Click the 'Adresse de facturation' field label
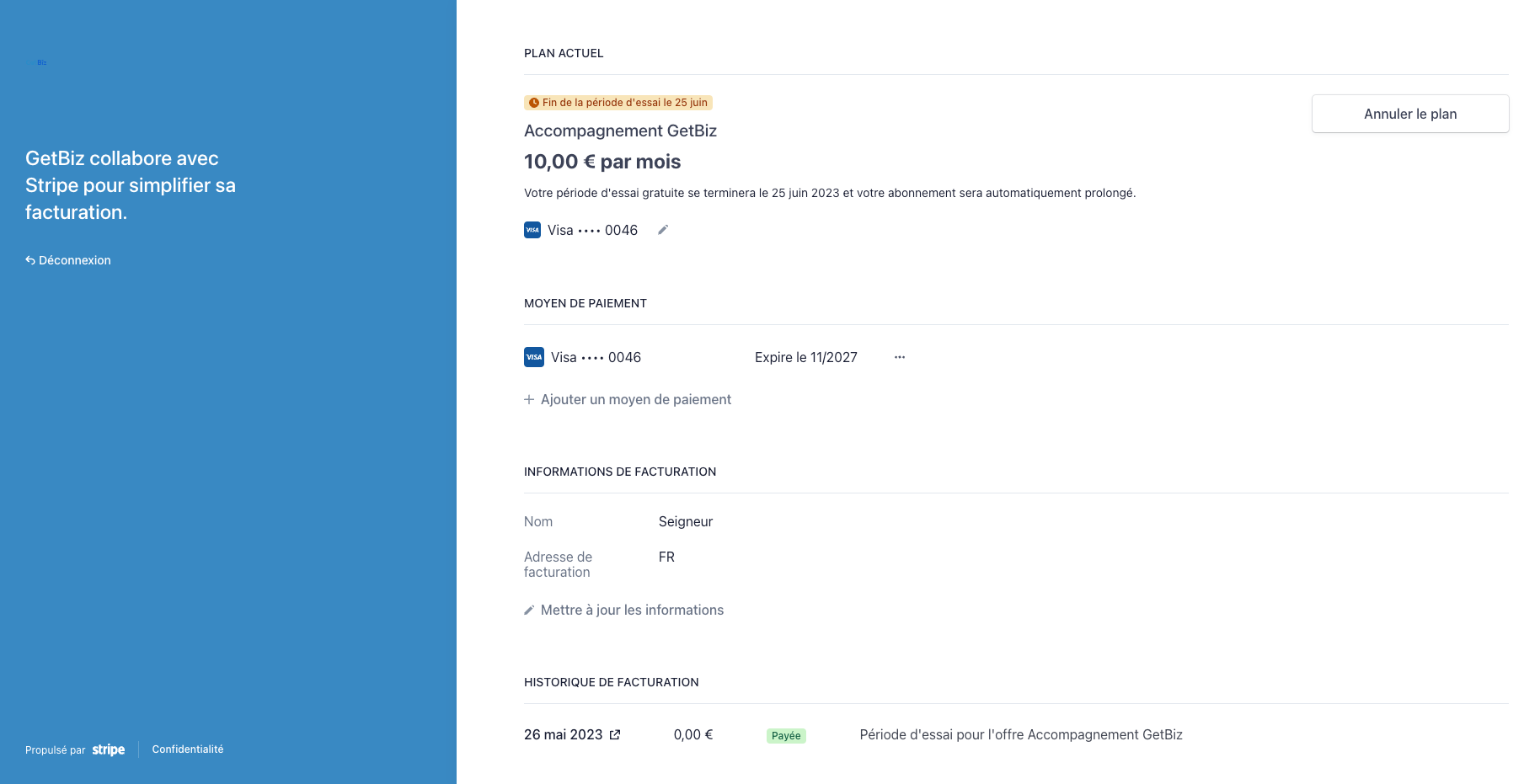Screen dimensions: 1540x784 (x=558, y=564)
